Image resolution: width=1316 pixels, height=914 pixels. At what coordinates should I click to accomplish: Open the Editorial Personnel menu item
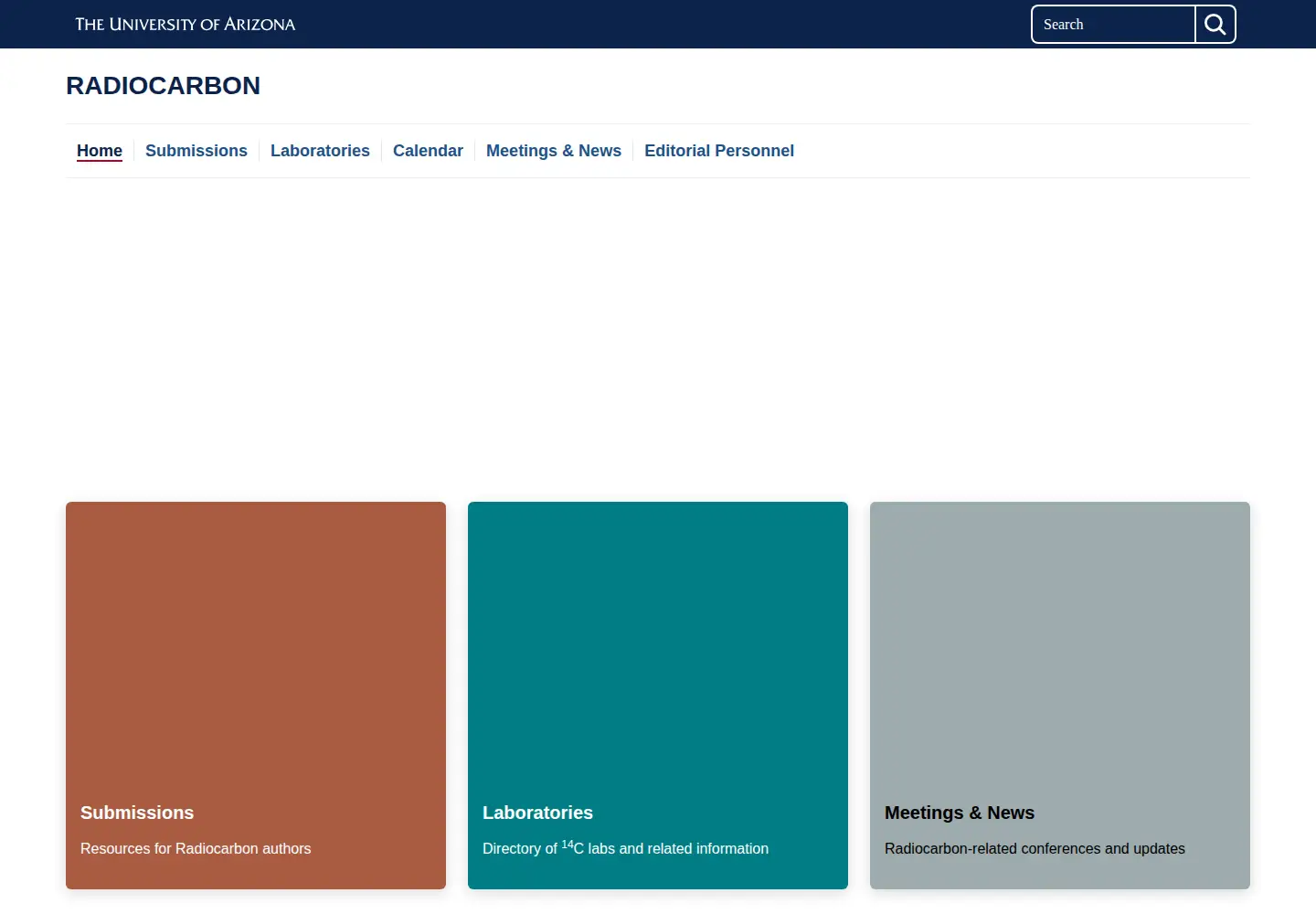point(719,151)
